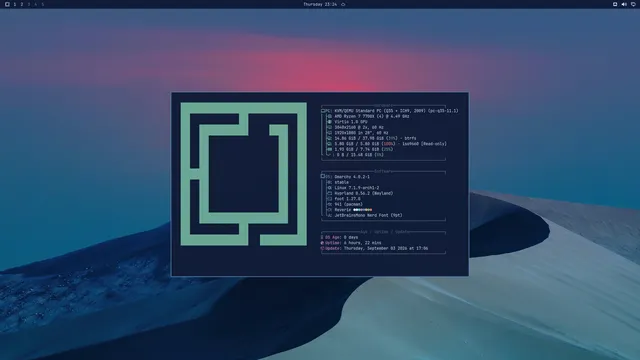The image size is (640, 360).
Task: Click the AMD Ryzen 7 7700X line
Action: coord(372,116)
